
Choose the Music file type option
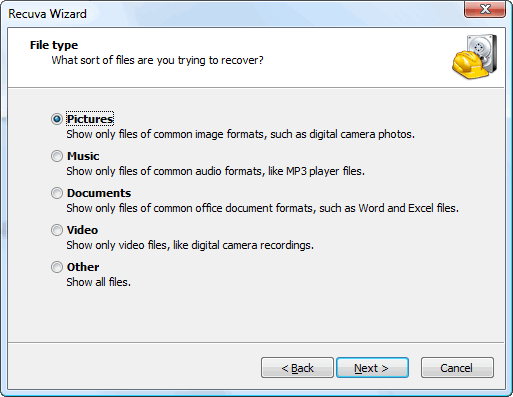point(57,156)
